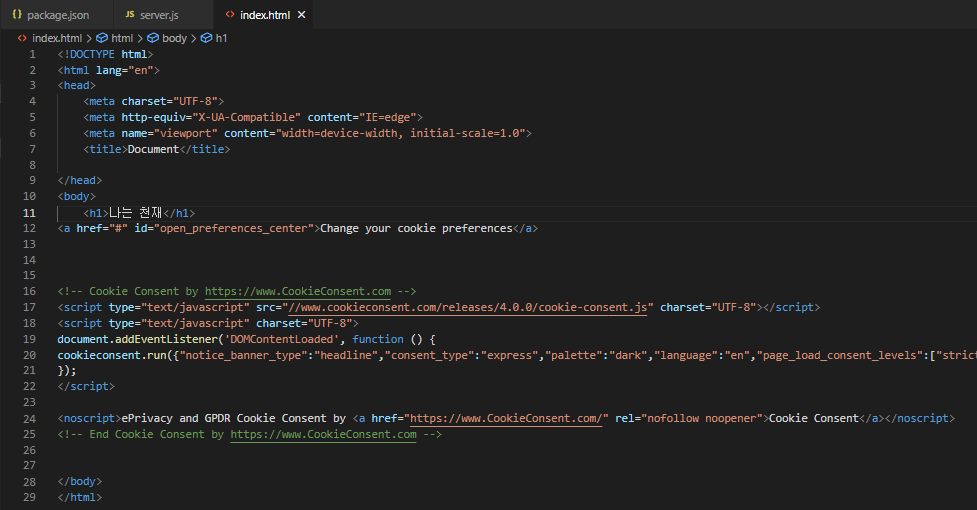Image resolution: width=977 pixels, height=510 pixels.
Task: Switch to the server.js tab
Action: 152,14
